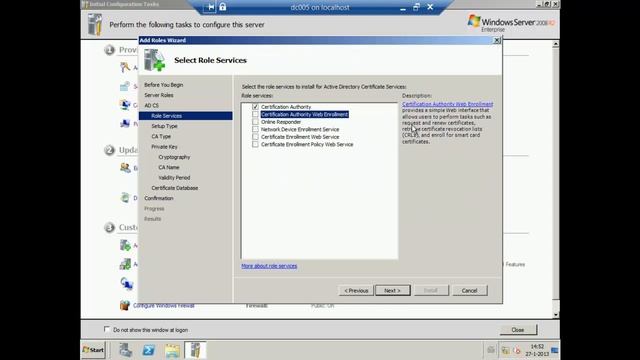Tick Network Device Enrollment Service checkbox
The image size is (640, 360).
(256, 129)
